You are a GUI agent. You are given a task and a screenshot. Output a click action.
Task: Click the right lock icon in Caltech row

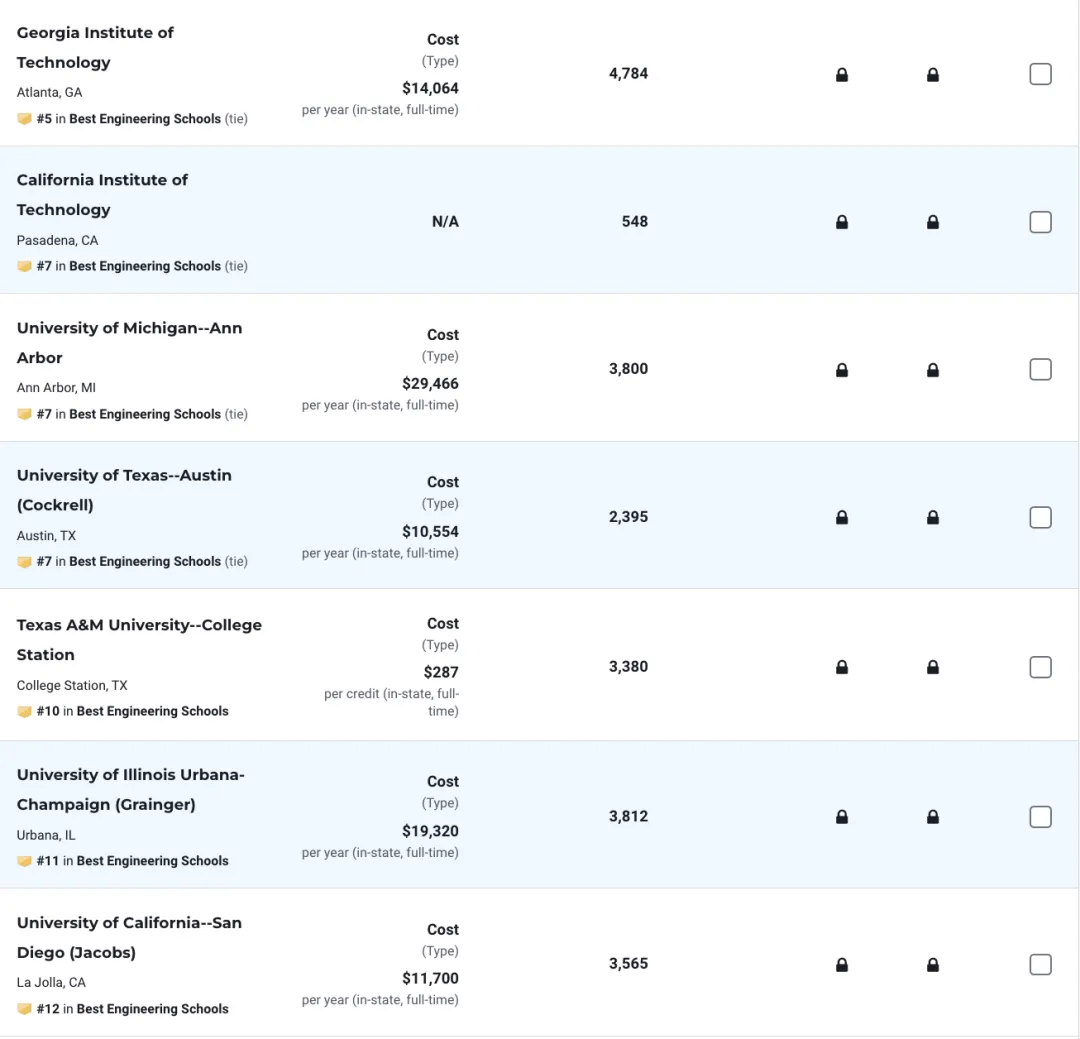[933, 223]
